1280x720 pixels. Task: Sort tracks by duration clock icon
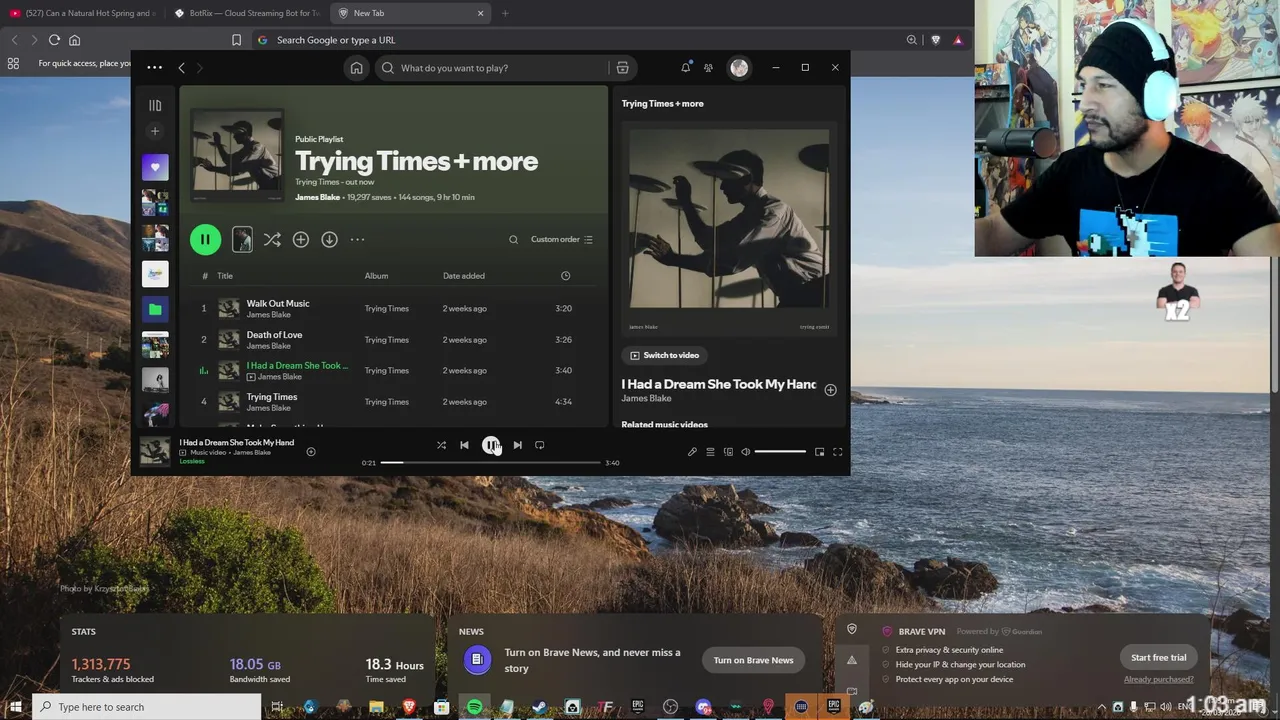tap(565, 276)
